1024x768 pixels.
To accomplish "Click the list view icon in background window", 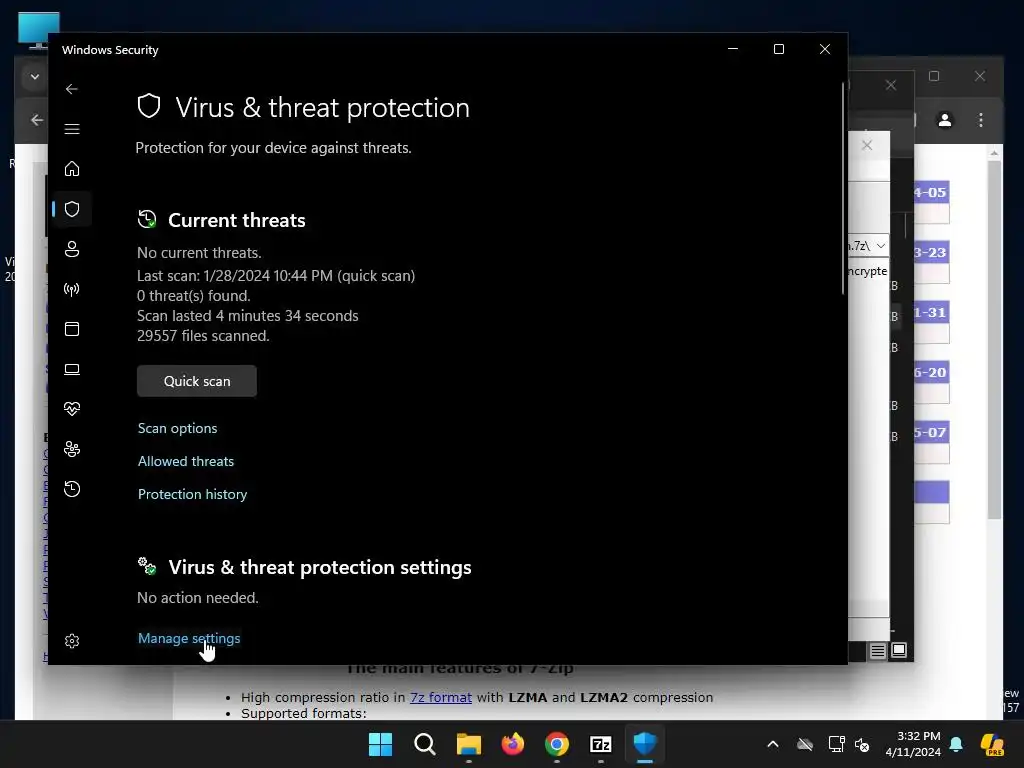I will coord(878,650).
